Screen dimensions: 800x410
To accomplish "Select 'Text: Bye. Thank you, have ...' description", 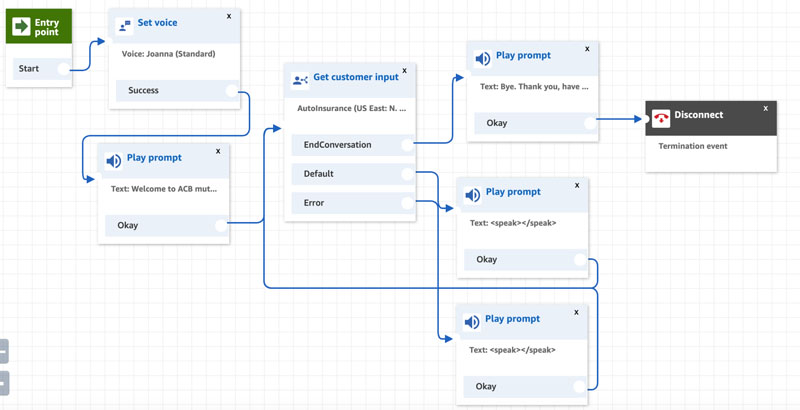I will pos(534,87).
